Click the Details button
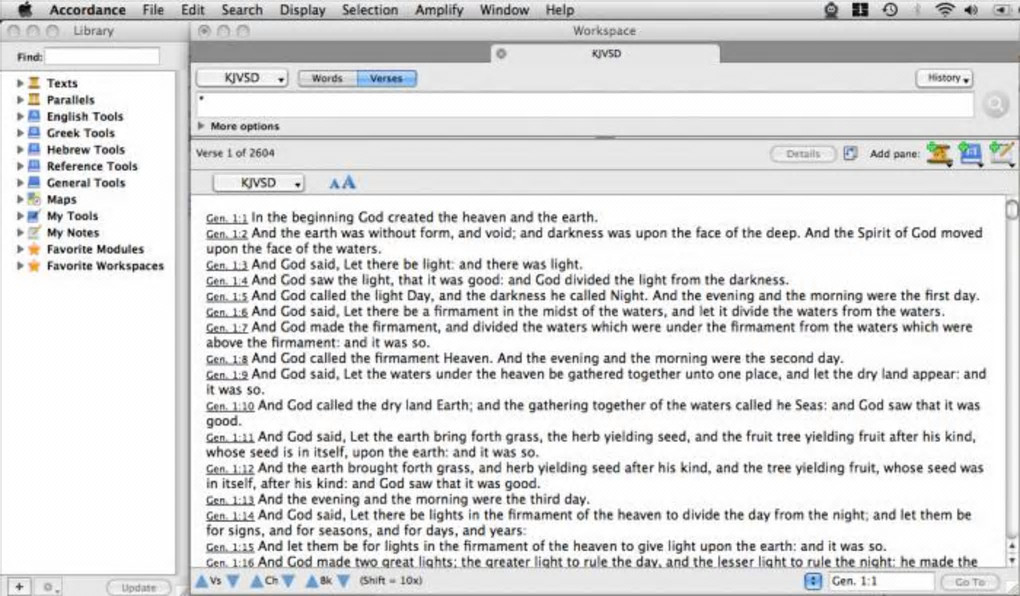 click(x=803, y=154)
